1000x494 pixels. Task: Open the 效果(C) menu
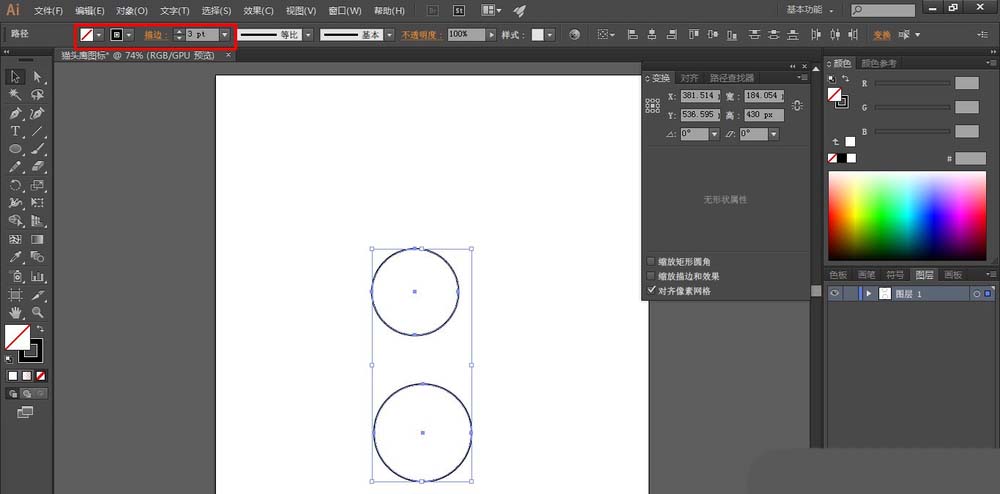tap(258, 11)
